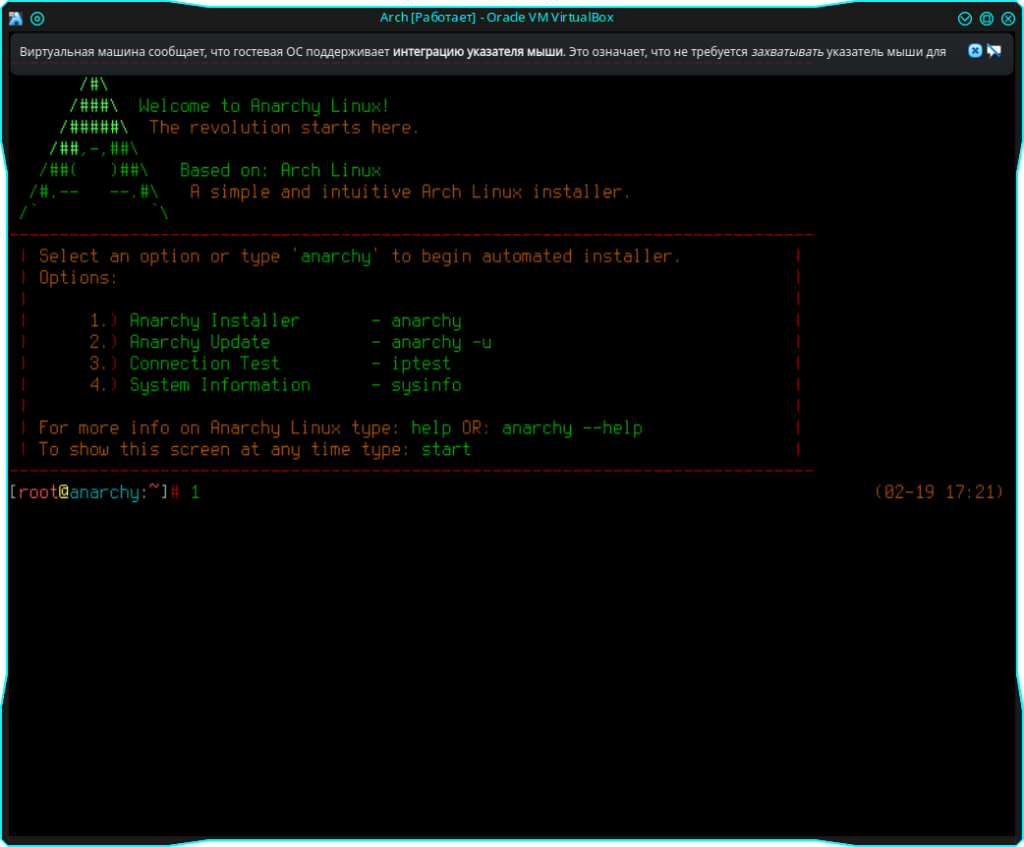Select the 'Anarchy Update' option text

[x=199, y=342]
